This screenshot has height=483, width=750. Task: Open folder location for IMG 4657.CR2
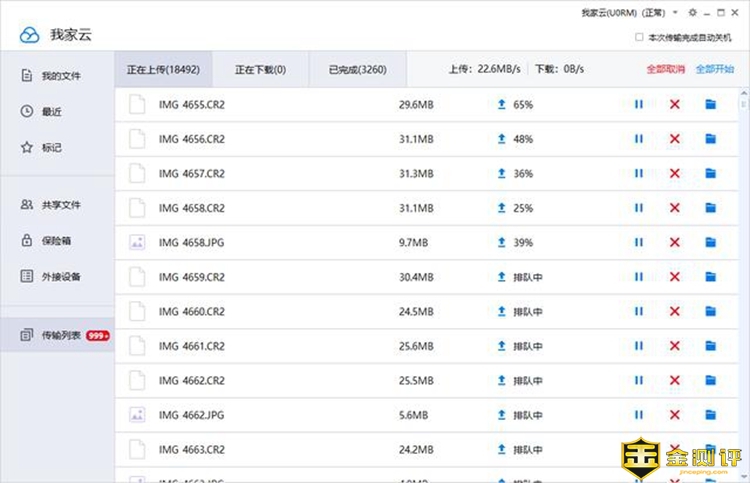[711, 173]
